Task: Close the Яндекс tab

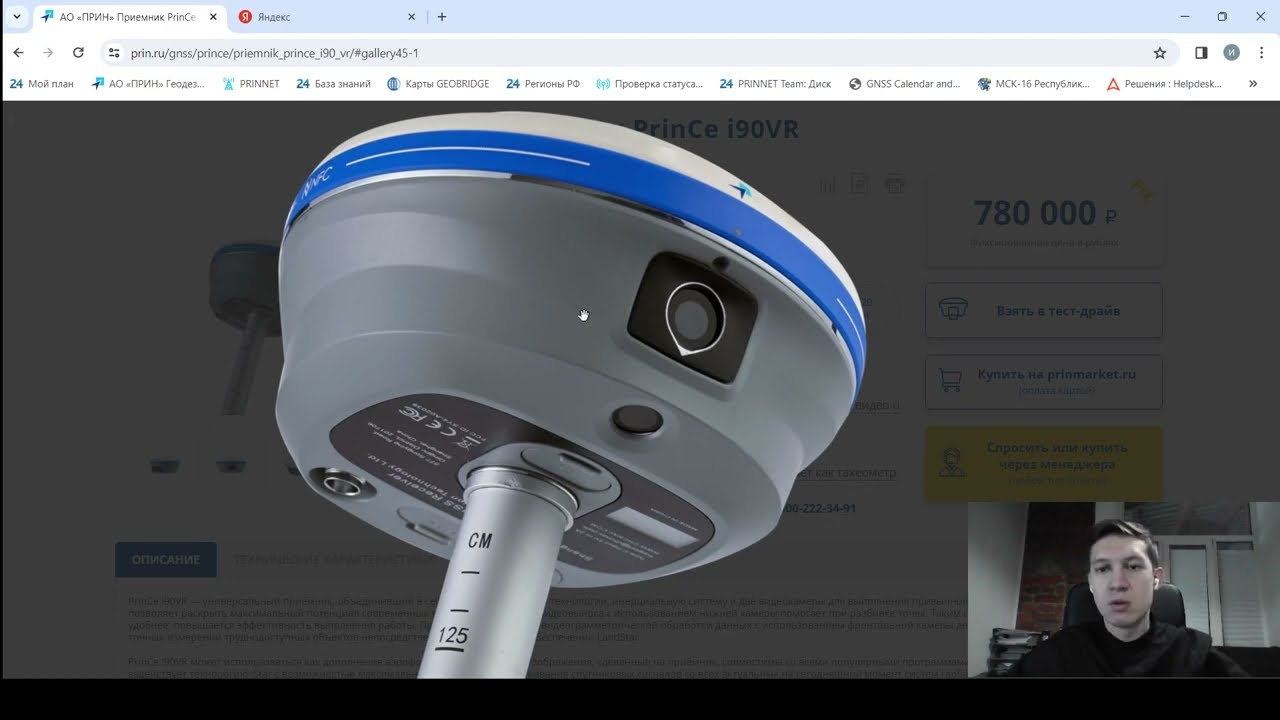Action: [411, 17]
